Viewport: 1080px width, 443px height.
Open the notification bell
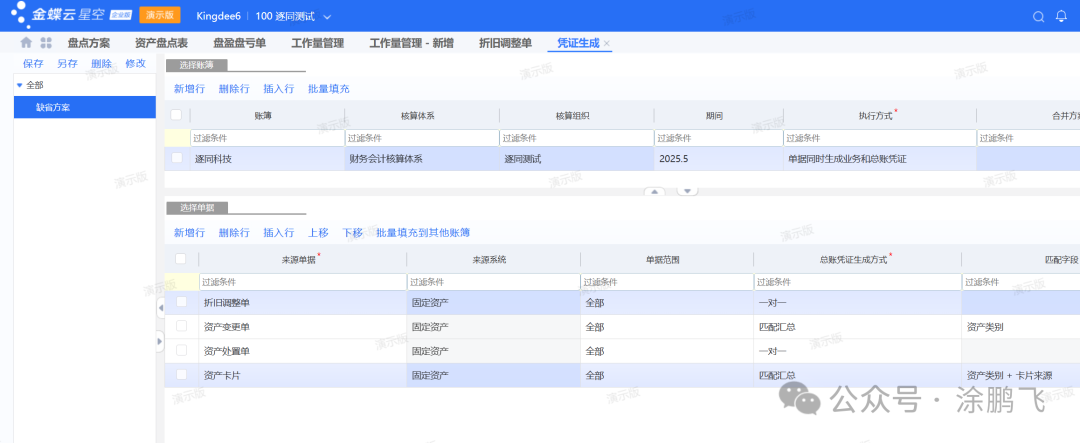tap(1063, 16)
